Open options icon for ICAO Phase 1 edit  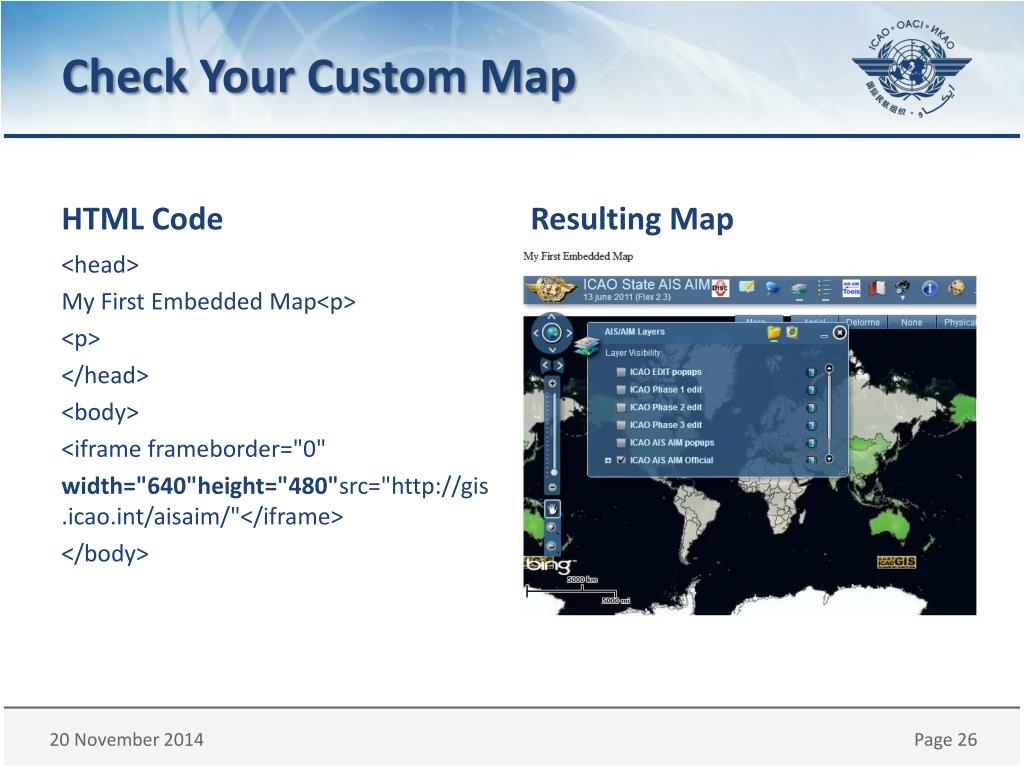point(811,390)
